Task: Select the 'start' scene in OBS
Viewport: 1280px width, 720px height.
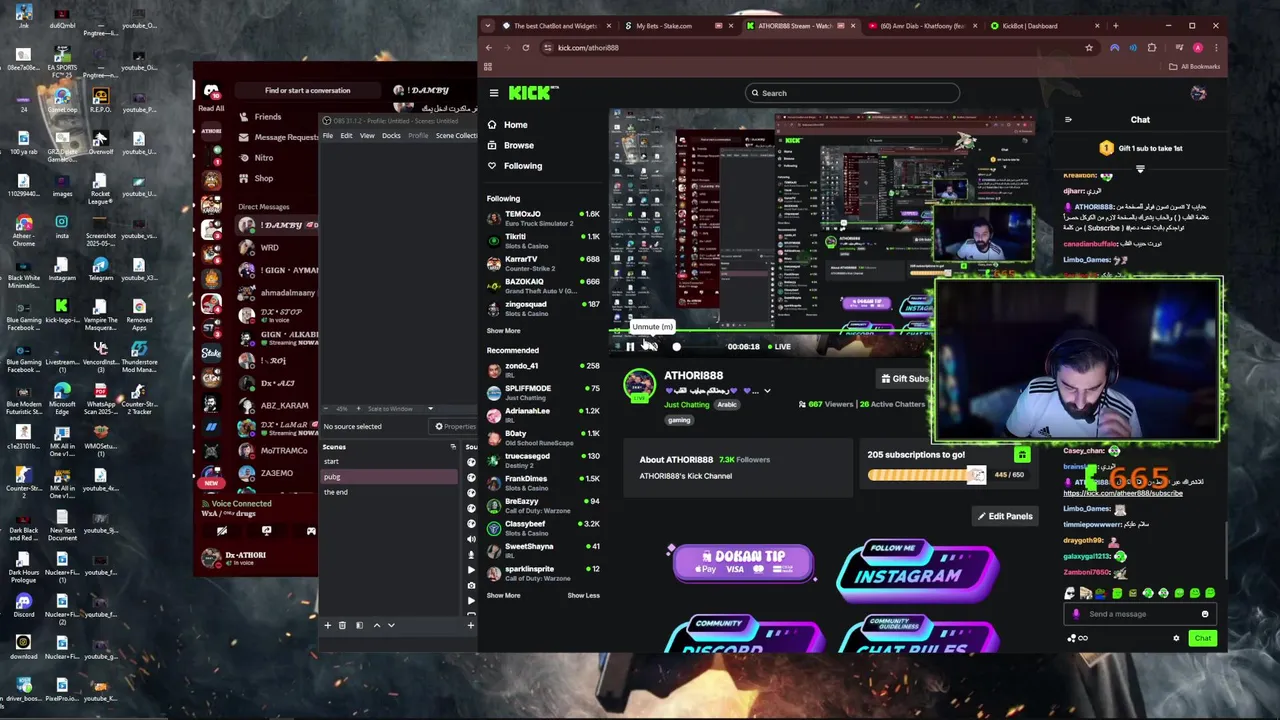Action: coord(389,462)
